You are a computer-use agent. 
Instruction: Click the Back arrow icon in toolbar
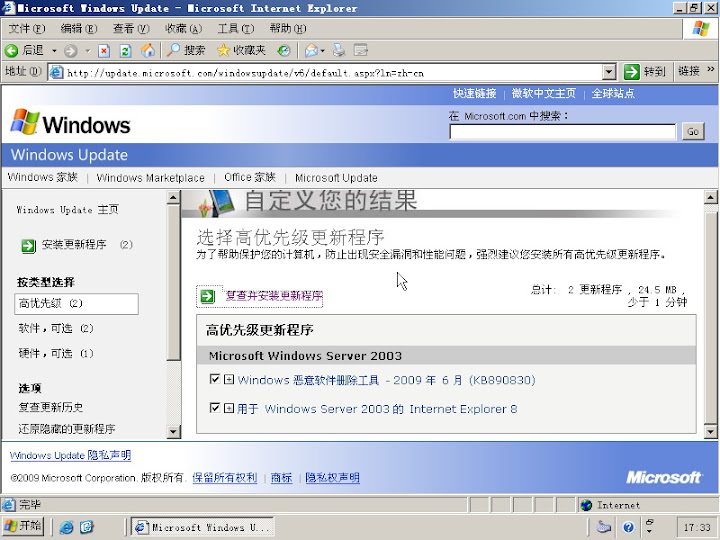[x=11, y=51]
